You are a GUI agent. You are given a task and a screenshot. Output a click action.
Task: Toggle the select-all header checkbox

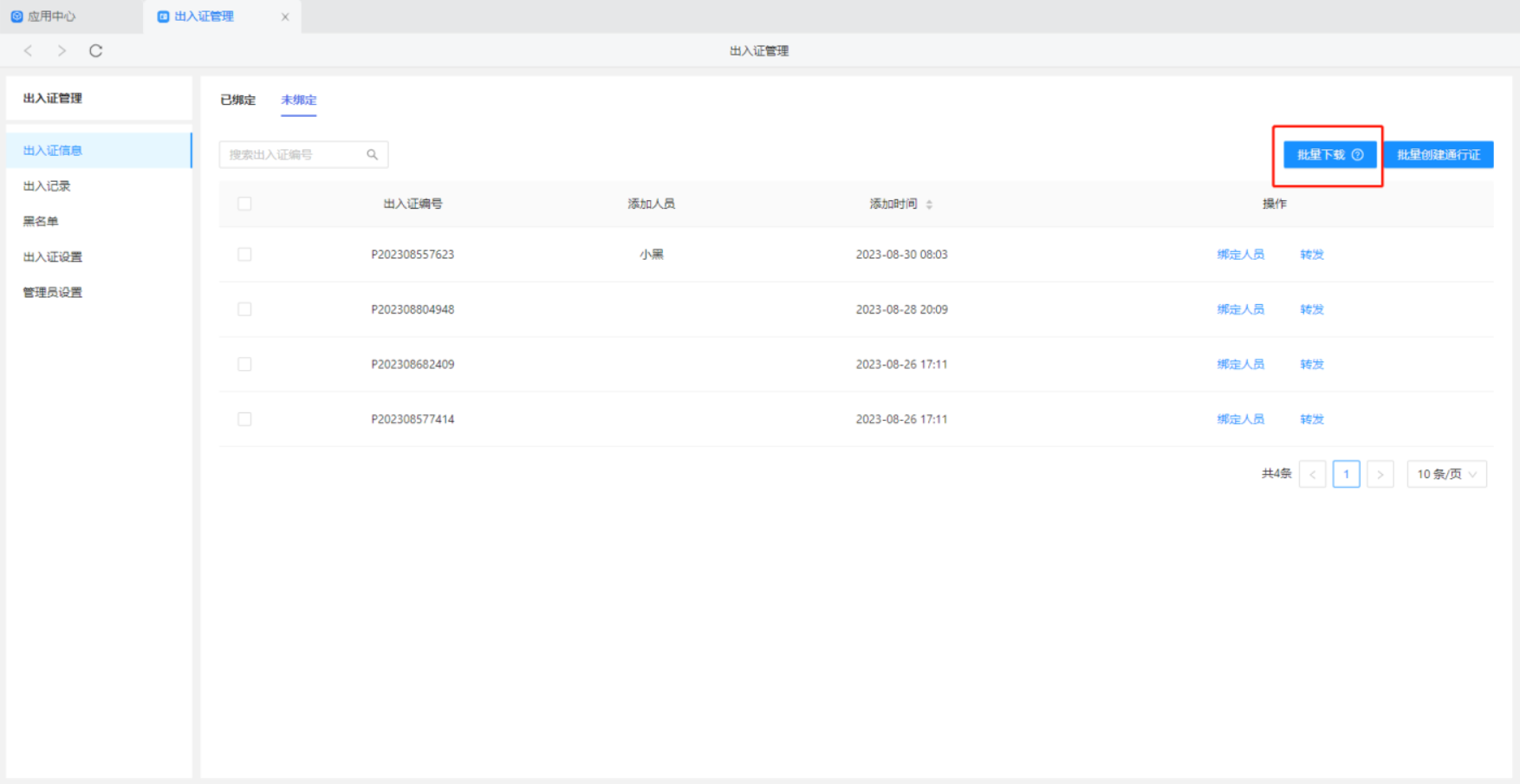(244, 204)
